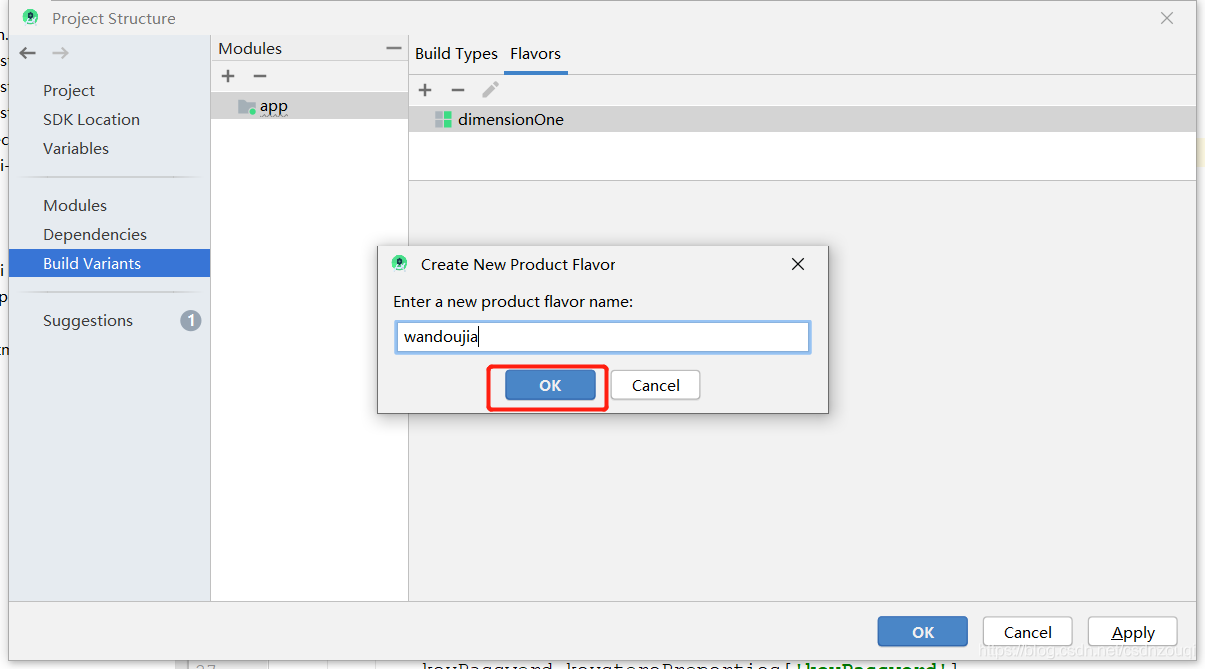
Task: Add a flavor with plus icon in Flavors tab
Action: click(425, 90)
